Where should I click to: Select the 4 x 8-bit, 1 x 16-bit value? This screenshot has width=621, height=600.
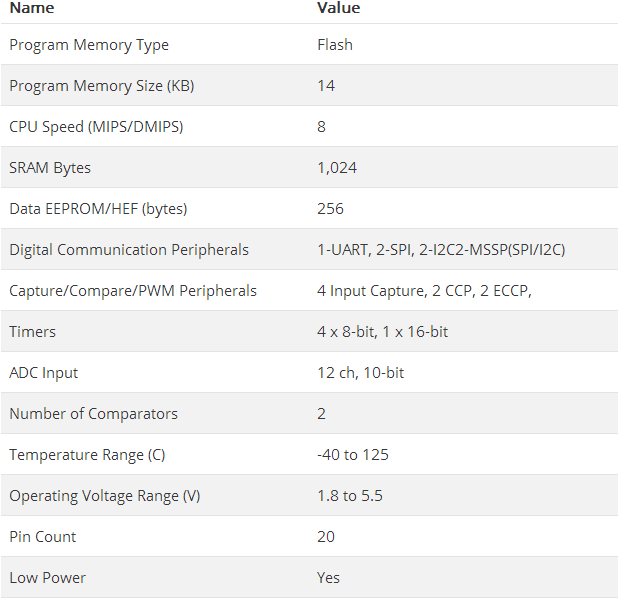(x=383, y=332)
